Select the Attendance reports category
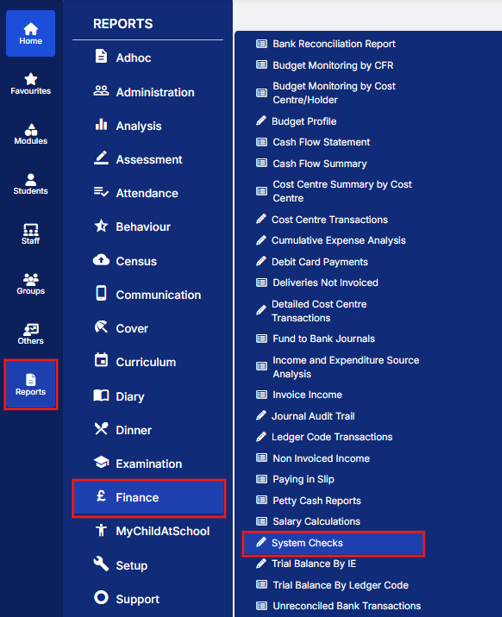This screenshot has height=617, width=502. 148,193
